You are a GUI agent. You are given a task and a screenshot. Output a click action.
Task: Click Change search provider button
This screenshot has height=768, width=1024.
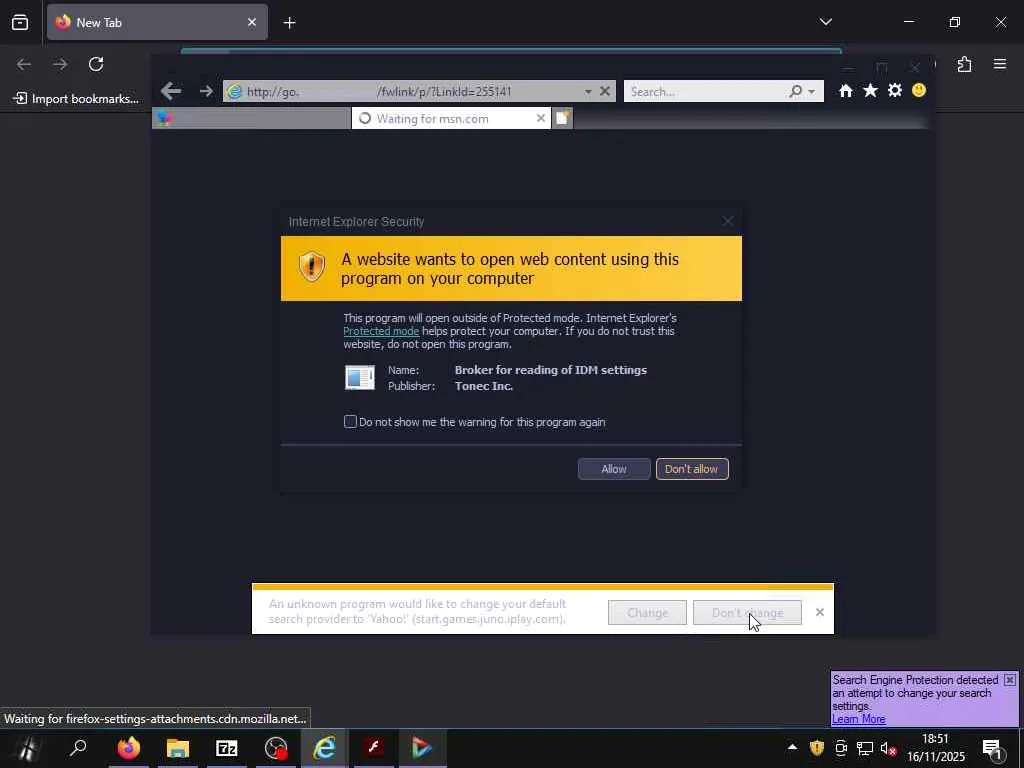(647, 613)
